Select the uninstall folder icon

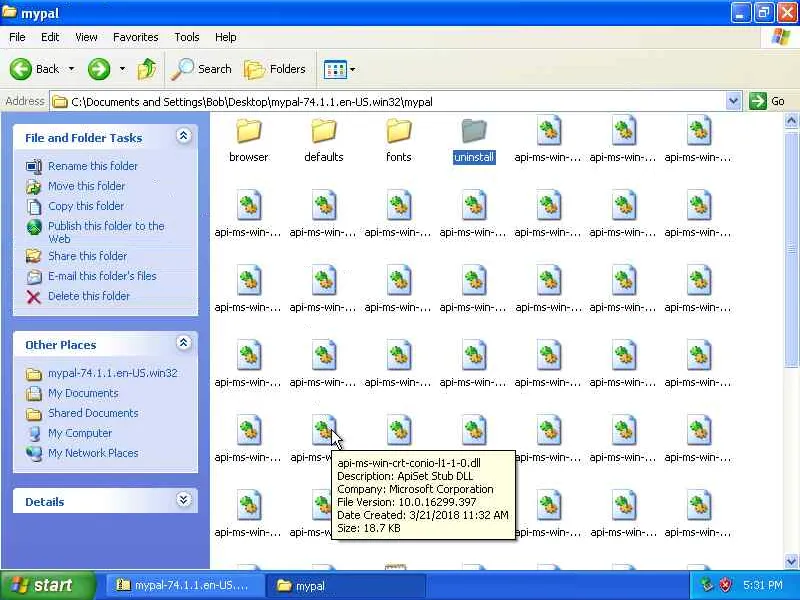click(474, 131)
